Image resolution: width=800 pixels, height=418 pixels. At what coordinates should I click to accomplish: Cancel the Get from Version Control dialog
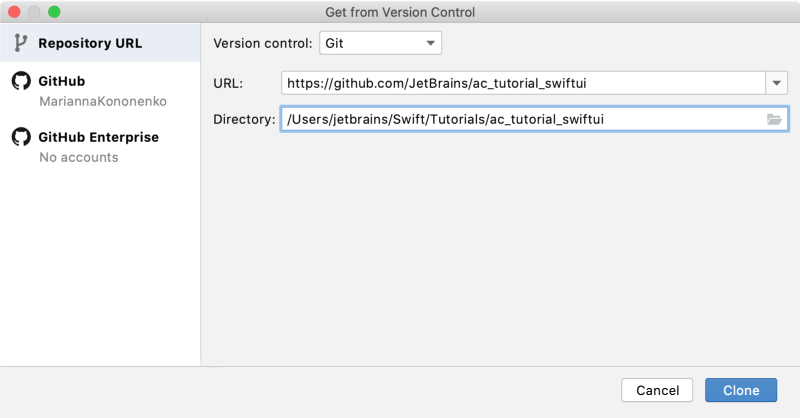[x=657, y=390]
